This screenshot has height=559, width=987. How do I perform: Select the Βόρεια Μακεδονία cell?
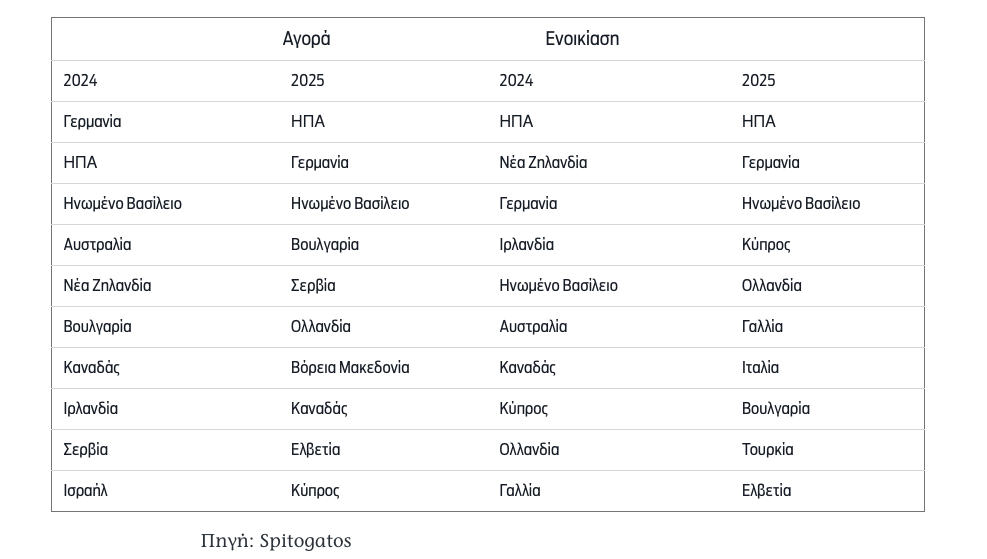350,368
